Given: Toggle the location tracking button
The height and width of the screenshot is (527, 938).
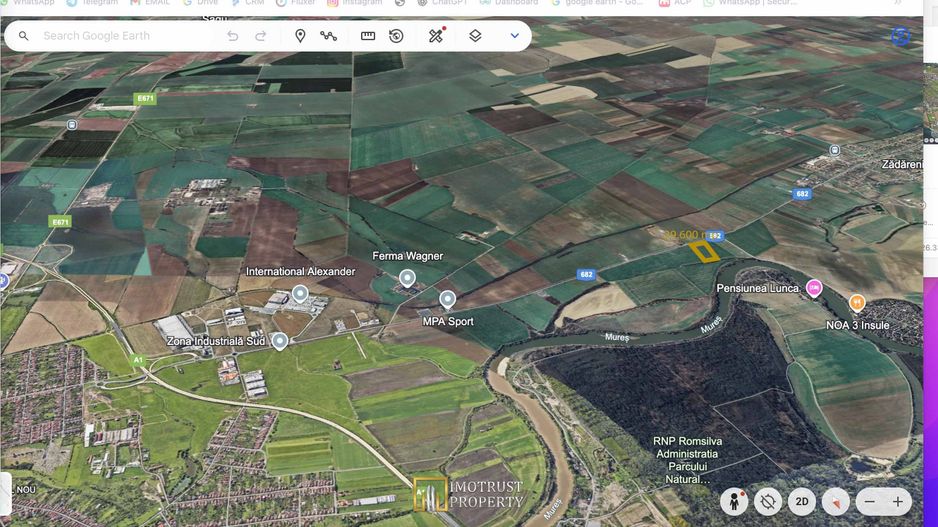Looking at the screenshot, I should (x=768, y=501).
